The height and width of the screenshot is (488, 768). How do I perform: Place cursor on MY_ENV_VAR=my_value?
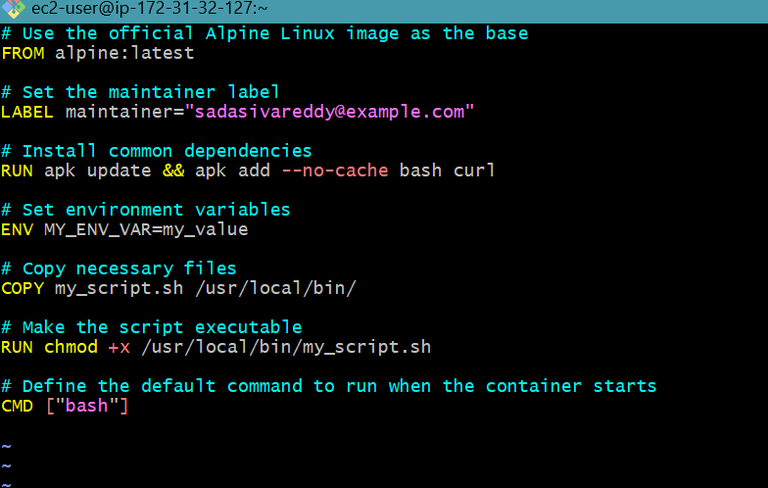pyautogui.click(x=146, y=230)
